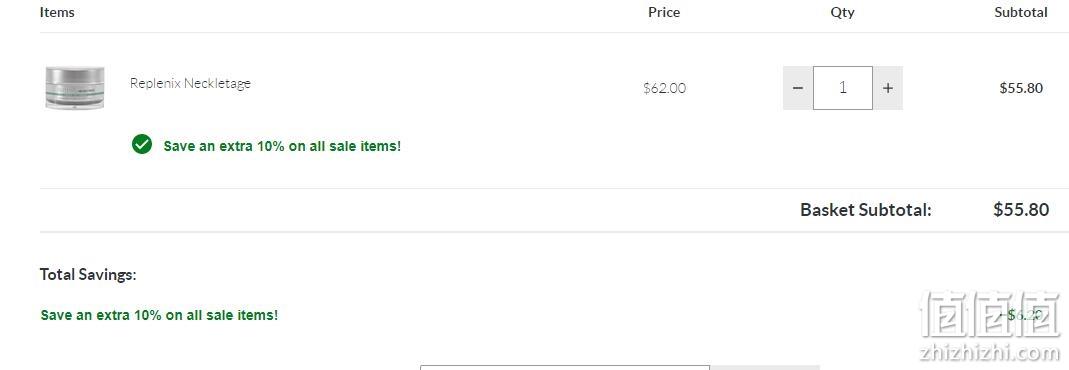
Task: Select the quantity input field
Action: (x=843, y=88)
